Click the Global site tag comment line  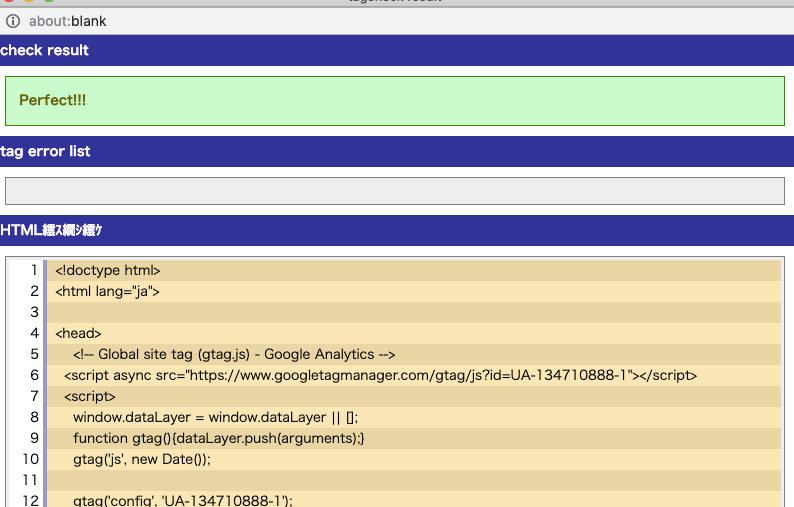tap(234, 354)
